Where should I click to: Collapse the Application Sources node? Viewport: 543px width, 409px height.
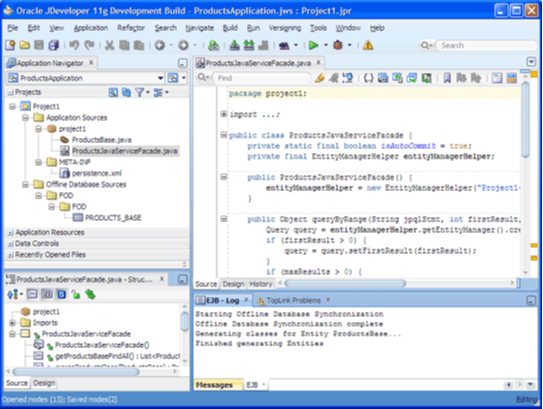pyautogui.click(x=25, y=118)
